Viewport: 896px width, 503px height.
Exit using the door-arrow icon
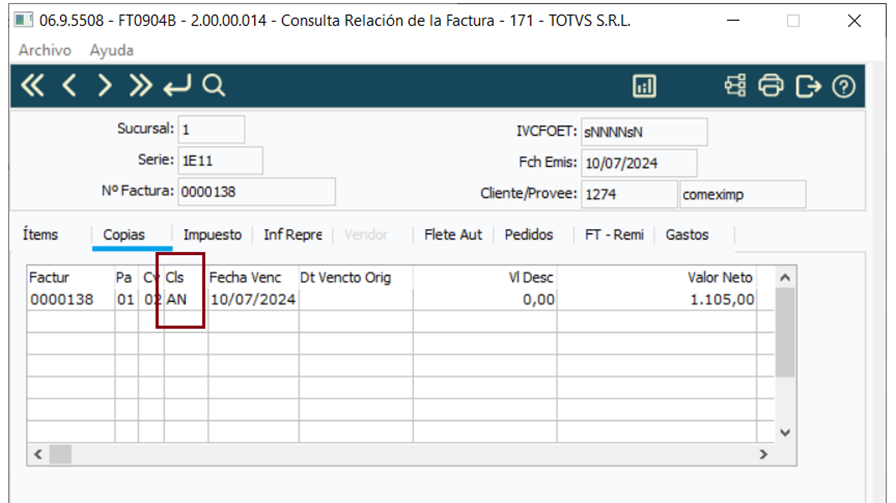pyautogui.click(x=808, y=86)
